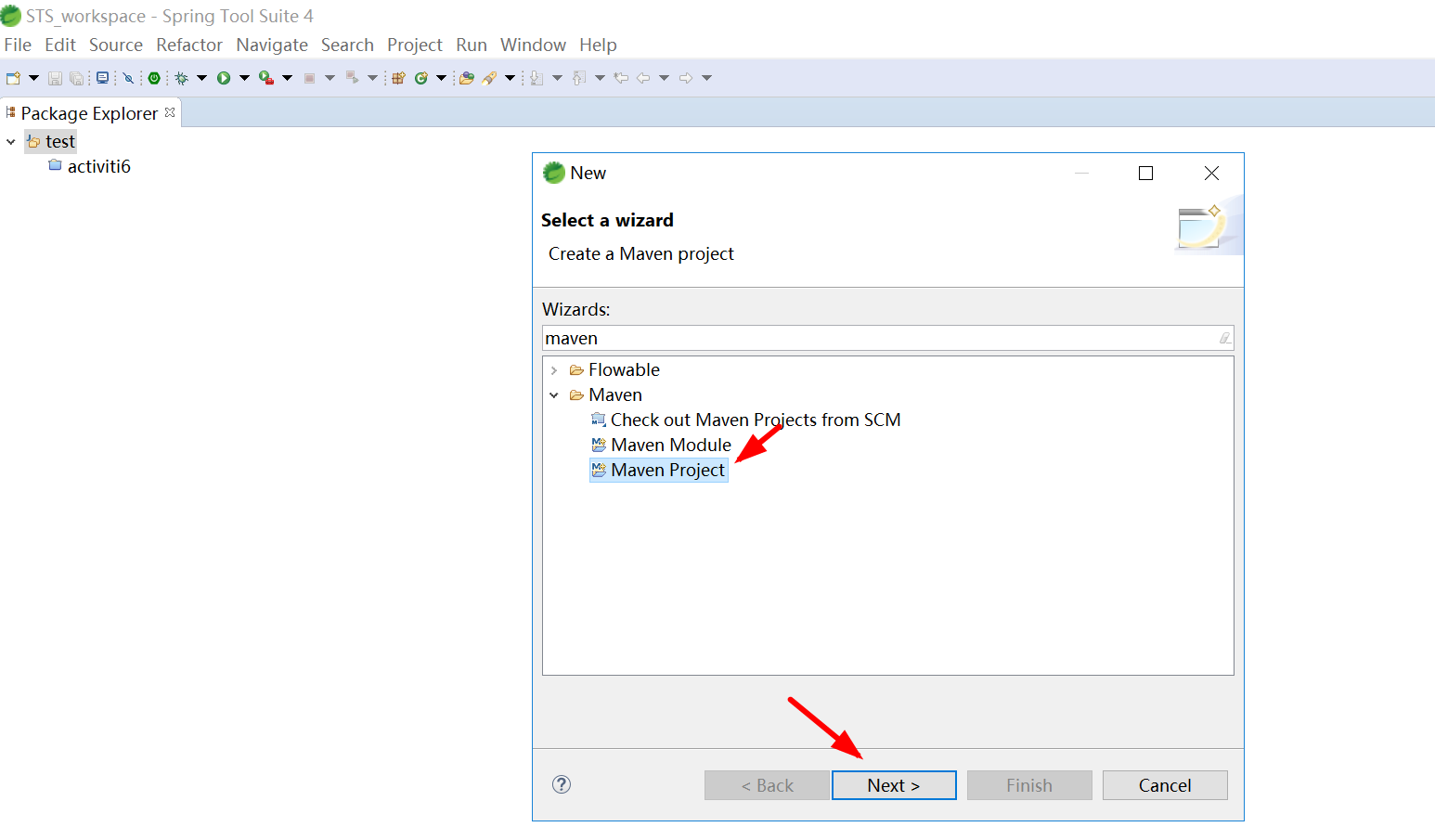This screenshot has width=1435, height=840.
Task: Open the console monitor toolbar icon
Action: click(x=102, y=78)
